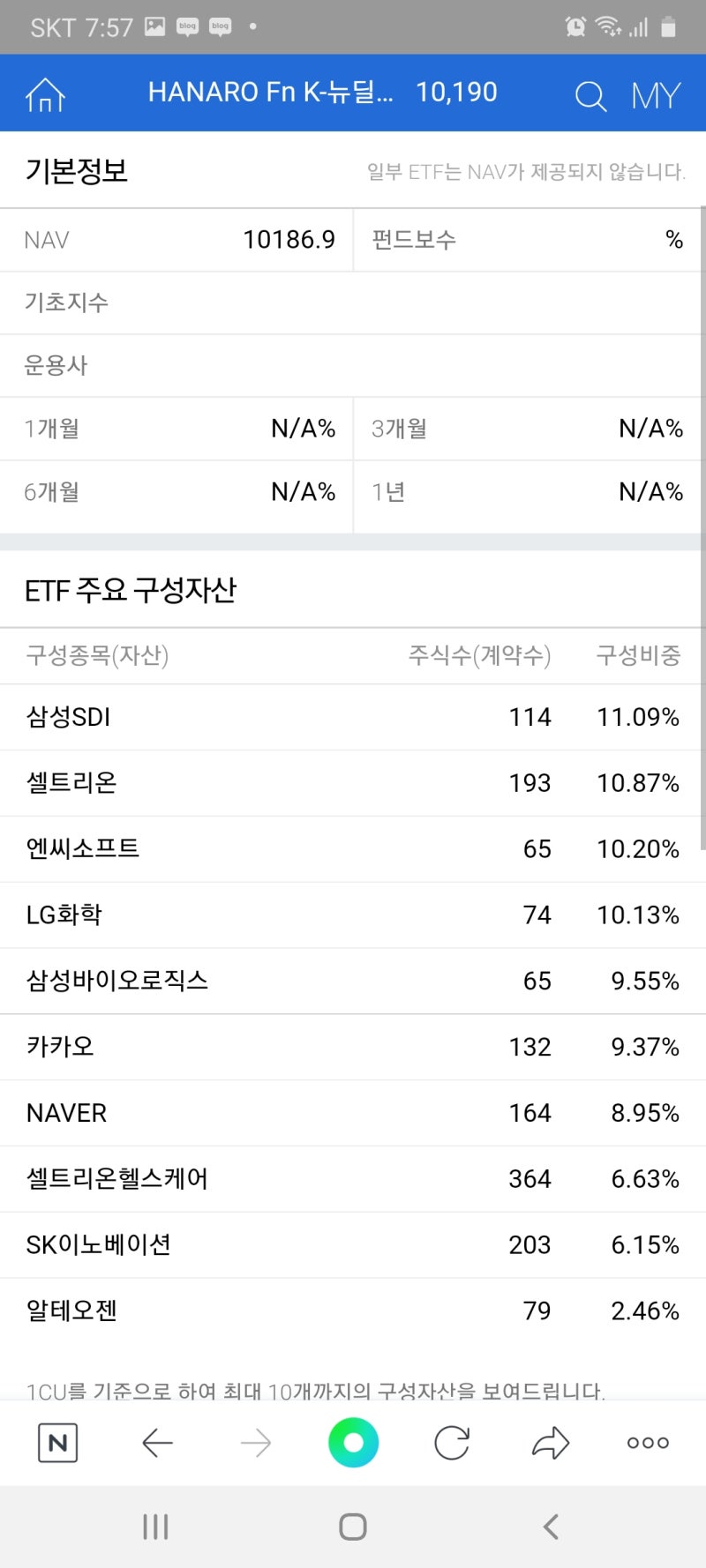Screen dimensions: 706x1568
Task: Share this page via the share icon
Action: coord(550,1443)
